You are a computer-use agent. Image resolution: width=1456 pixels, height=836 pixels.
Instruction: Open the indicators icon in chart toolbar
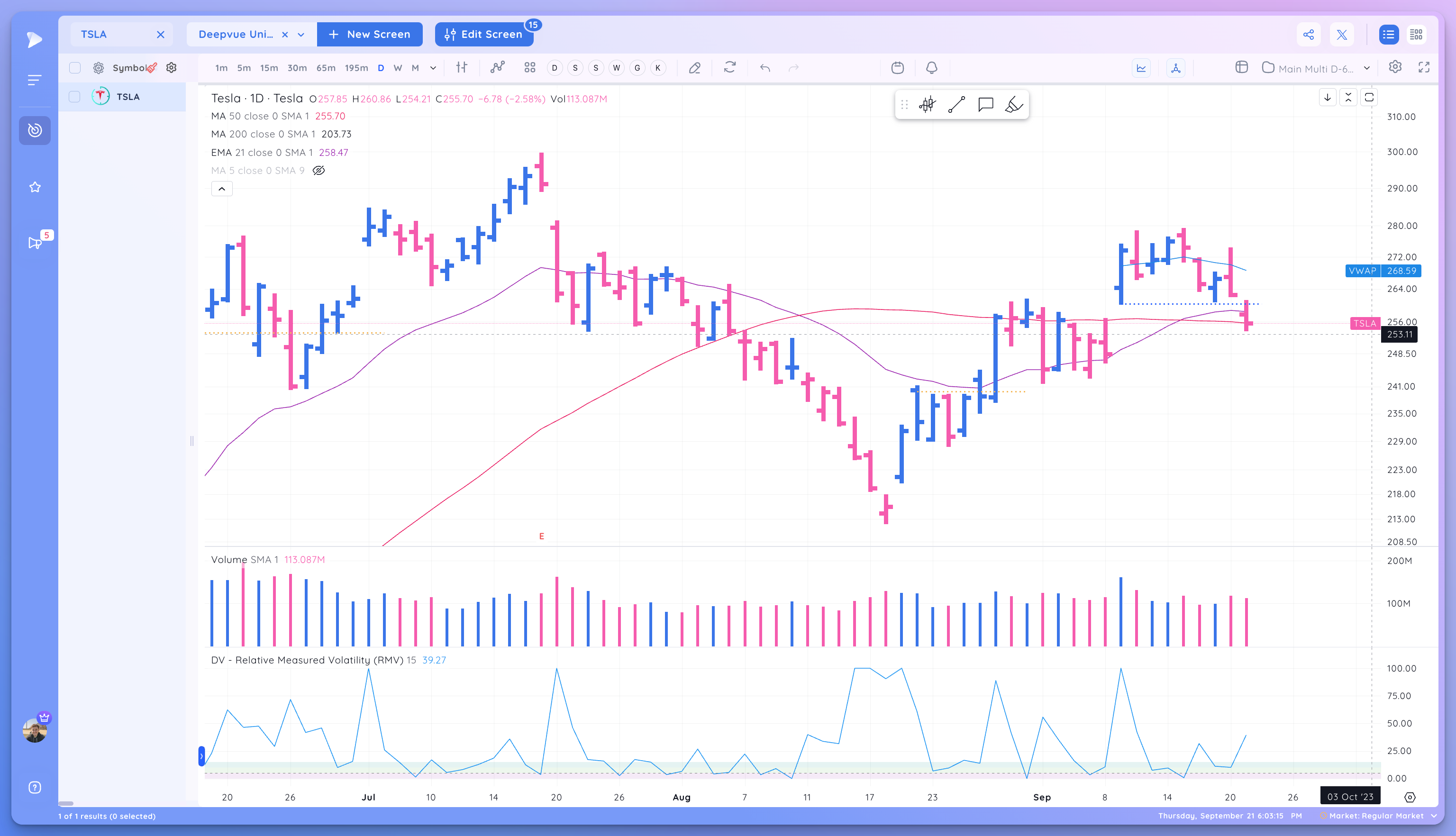(497, 68)
